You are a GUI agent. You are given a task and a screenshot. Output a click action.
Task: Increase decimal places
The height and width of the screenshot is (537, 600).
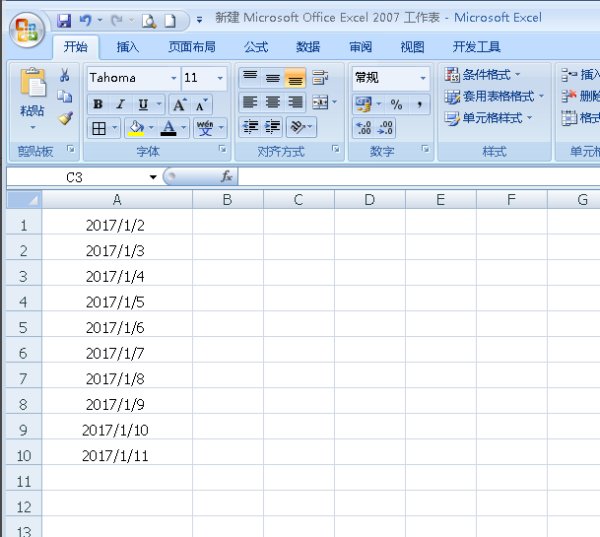point(363,127)
